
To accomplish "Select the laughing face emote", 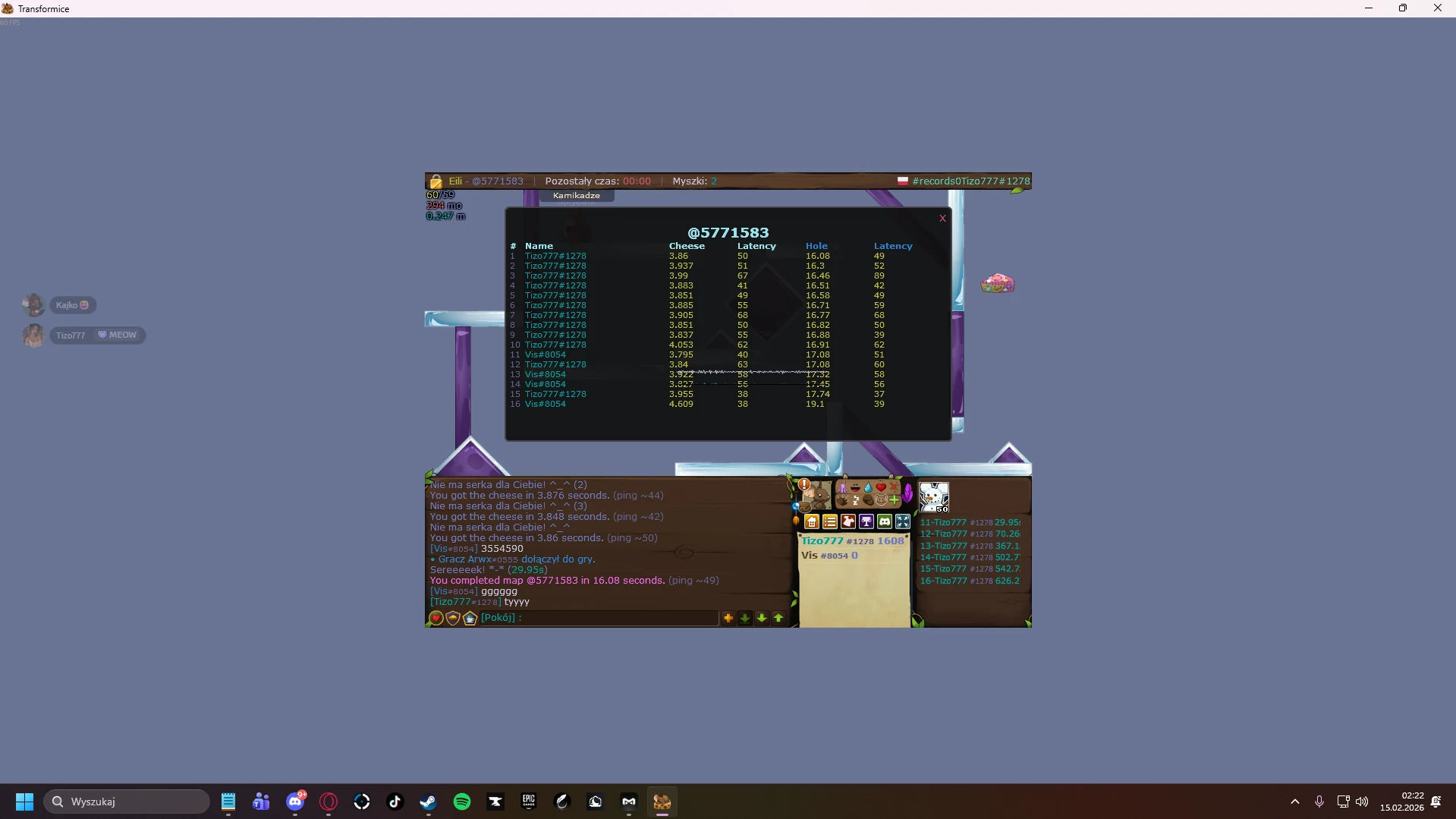I will point(855,487).
